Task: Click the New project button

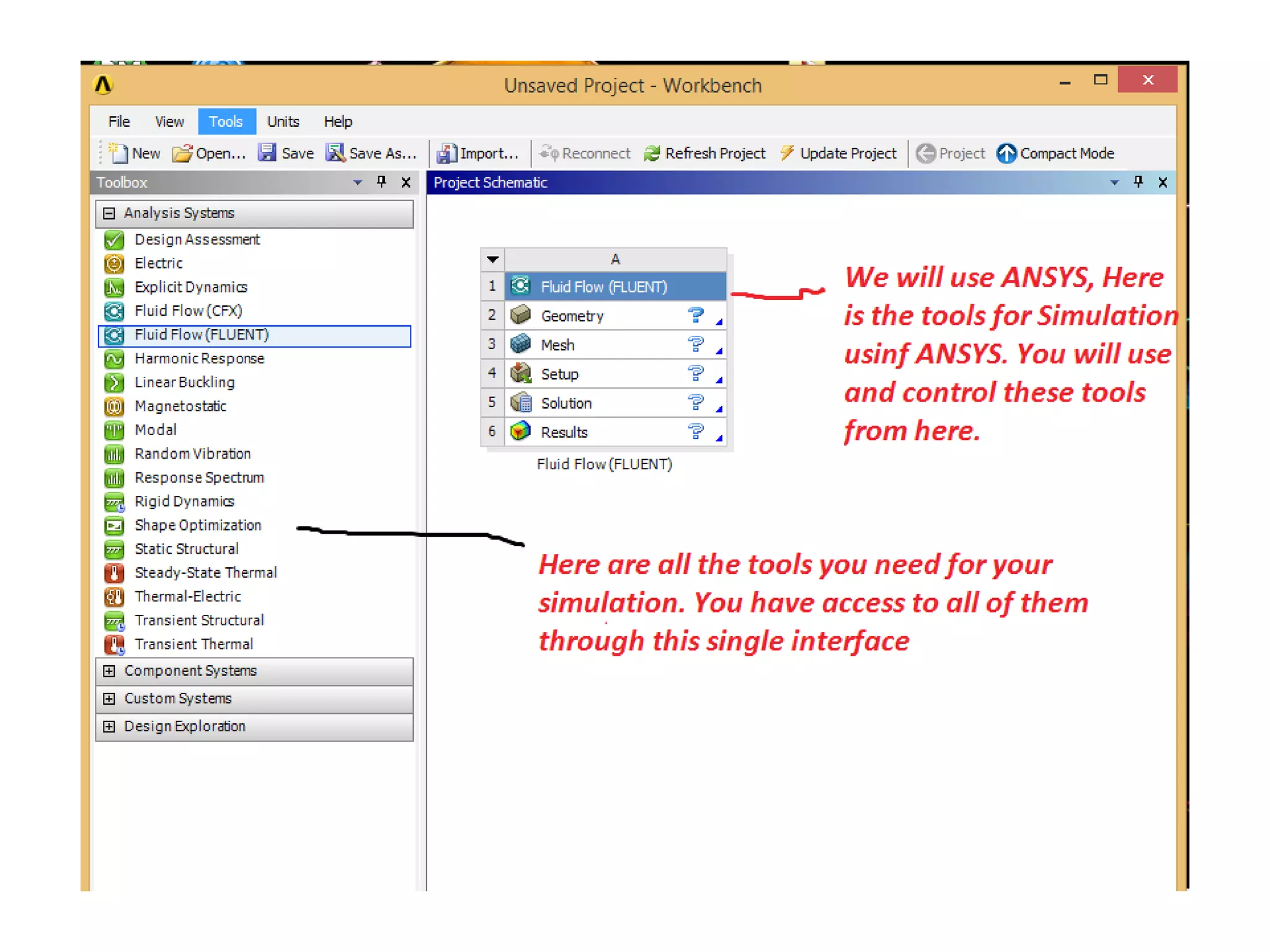Action: (x=135, y=153)
